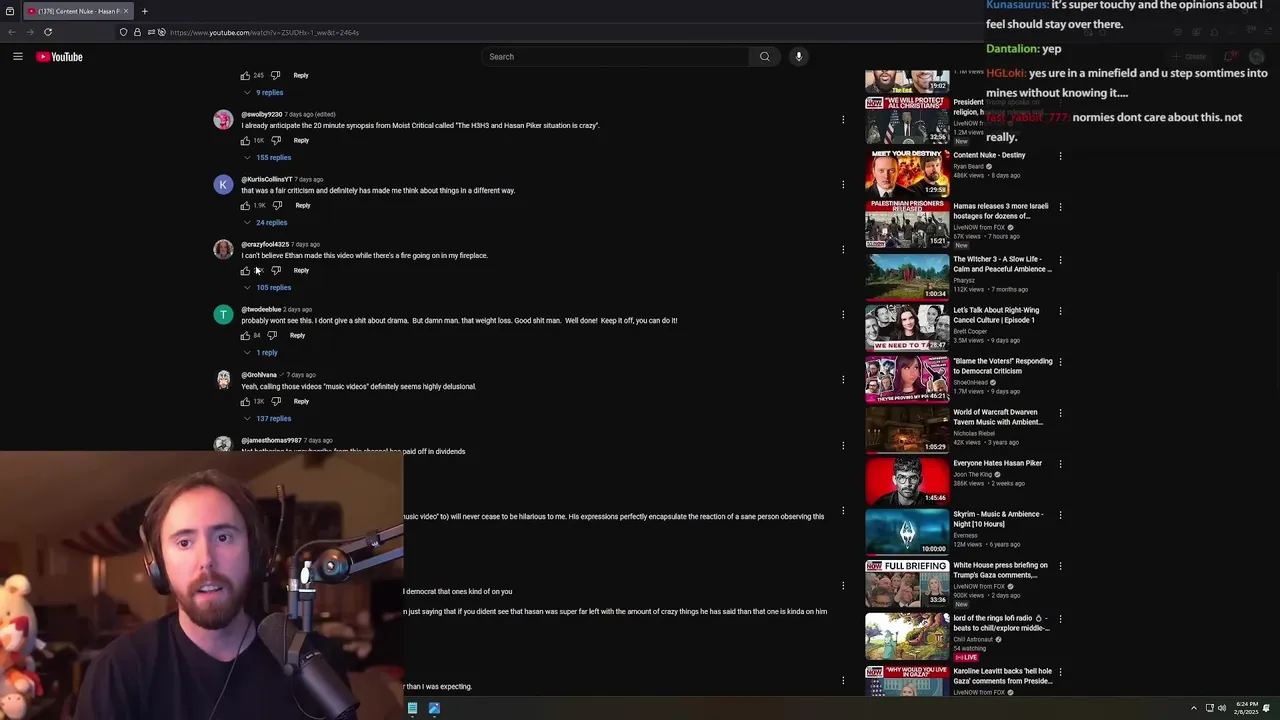Open the @Grohlvana channel link
The height and width of the screenshot is (720, 1280).
[x=259, y=375]
